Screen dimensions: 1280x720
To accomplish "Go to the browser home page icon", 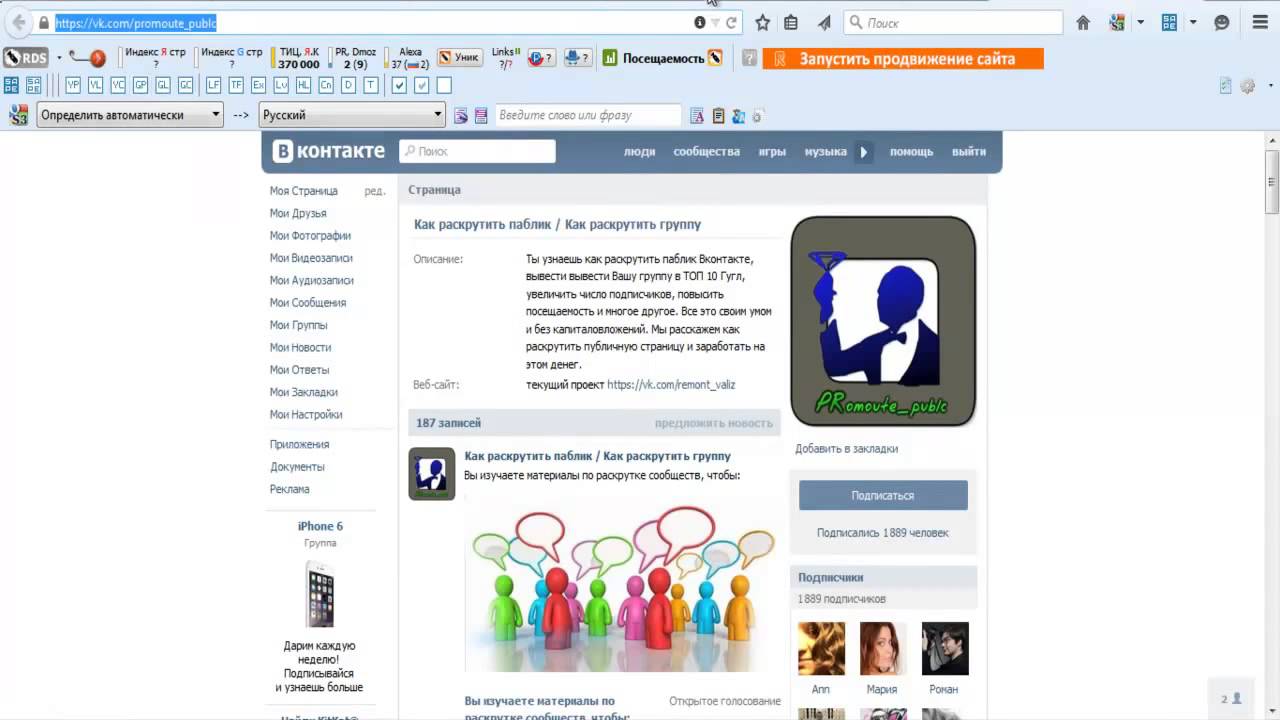I will click(1083, 22).
